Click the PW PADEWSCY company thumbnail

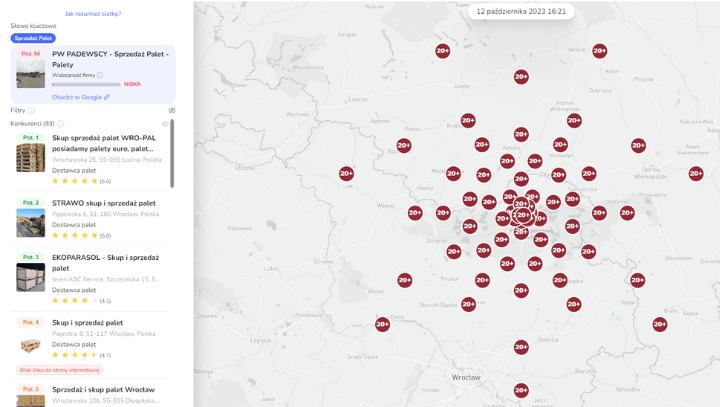point(31,73)
